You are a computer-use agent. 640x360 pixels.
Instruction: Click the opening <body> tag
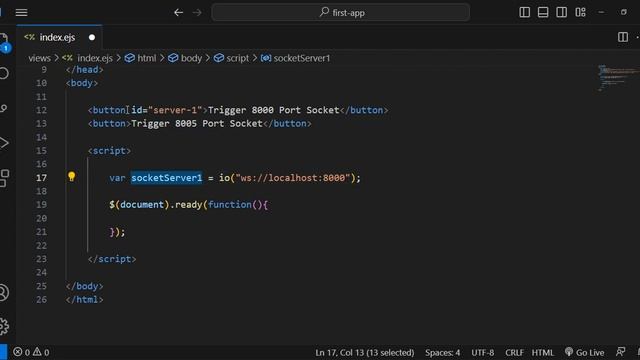tap(82, 83)
